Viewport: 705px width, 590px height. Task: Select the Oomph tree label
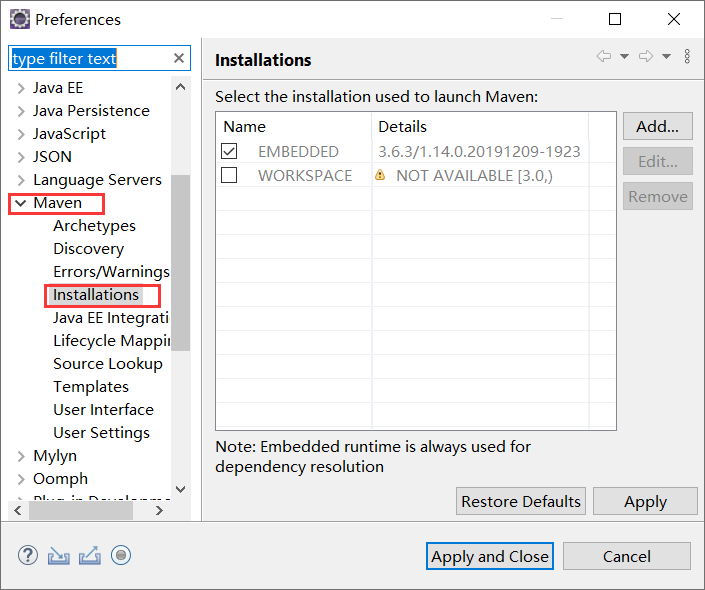[60, 479]
